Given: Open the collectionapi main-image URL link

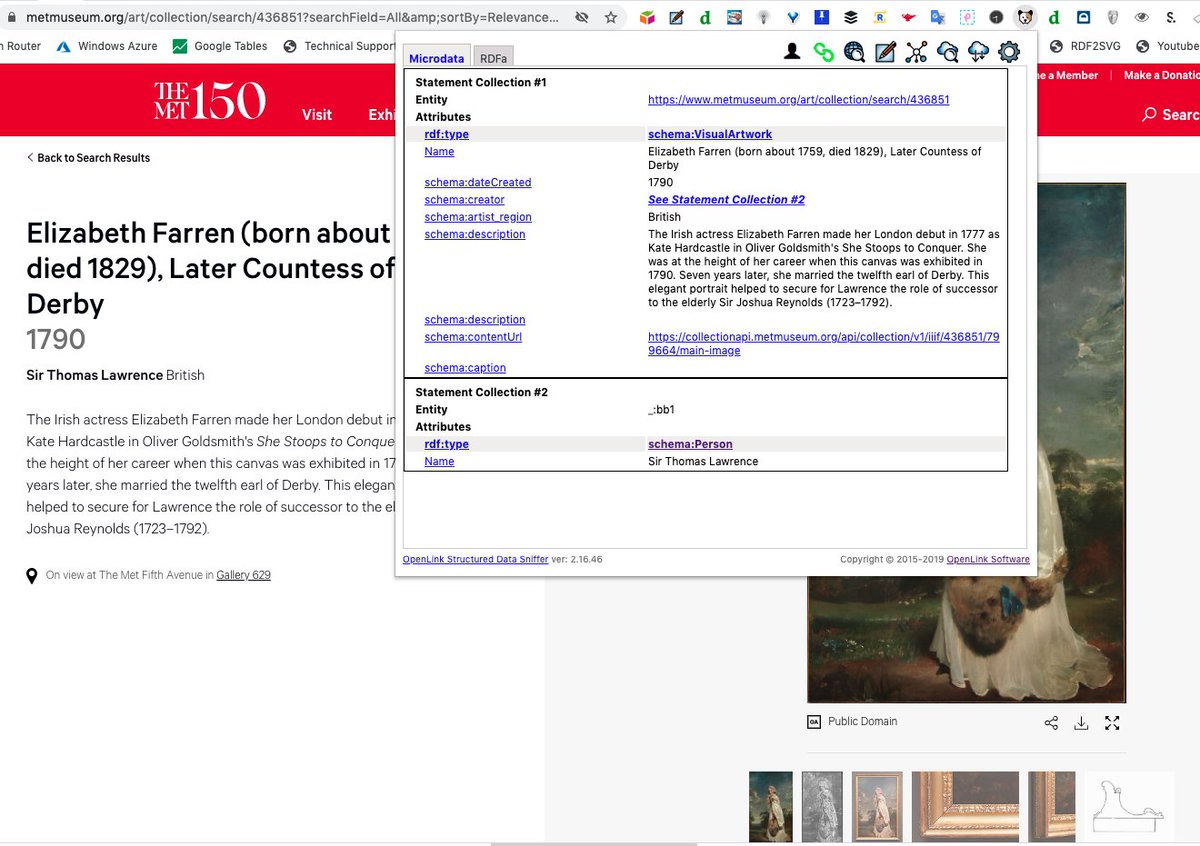Looking at the screenshot, I should 823,343.
